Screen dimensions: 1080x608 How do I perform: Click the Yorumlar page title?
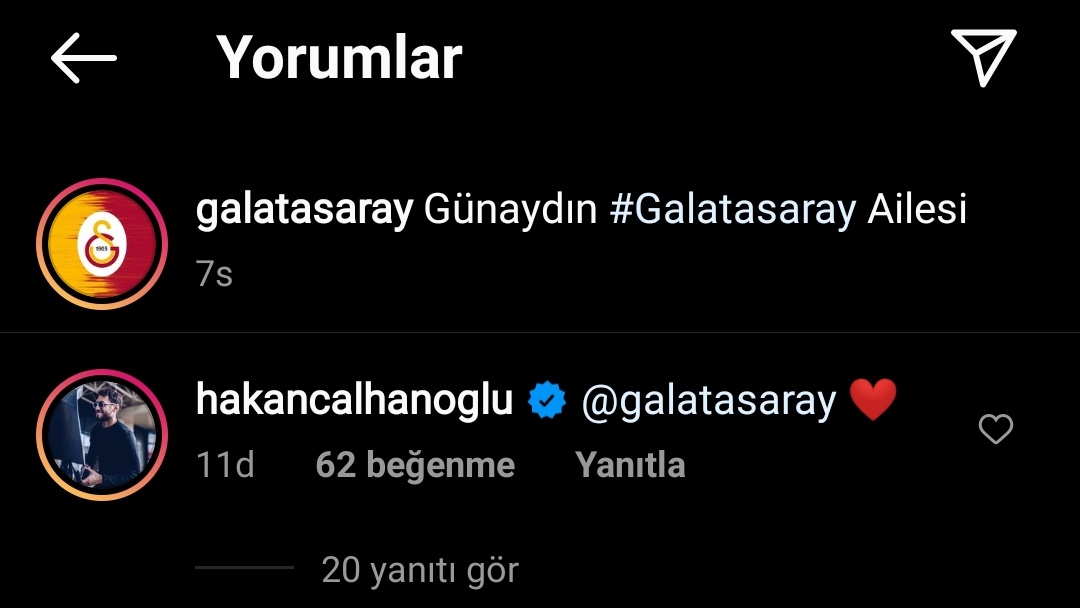pos(339,58)
